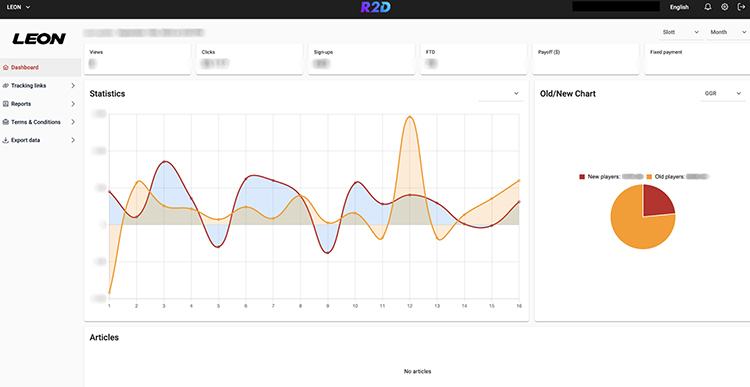
Task: Click the FTD stat card
Action: (x=474, y=59)
